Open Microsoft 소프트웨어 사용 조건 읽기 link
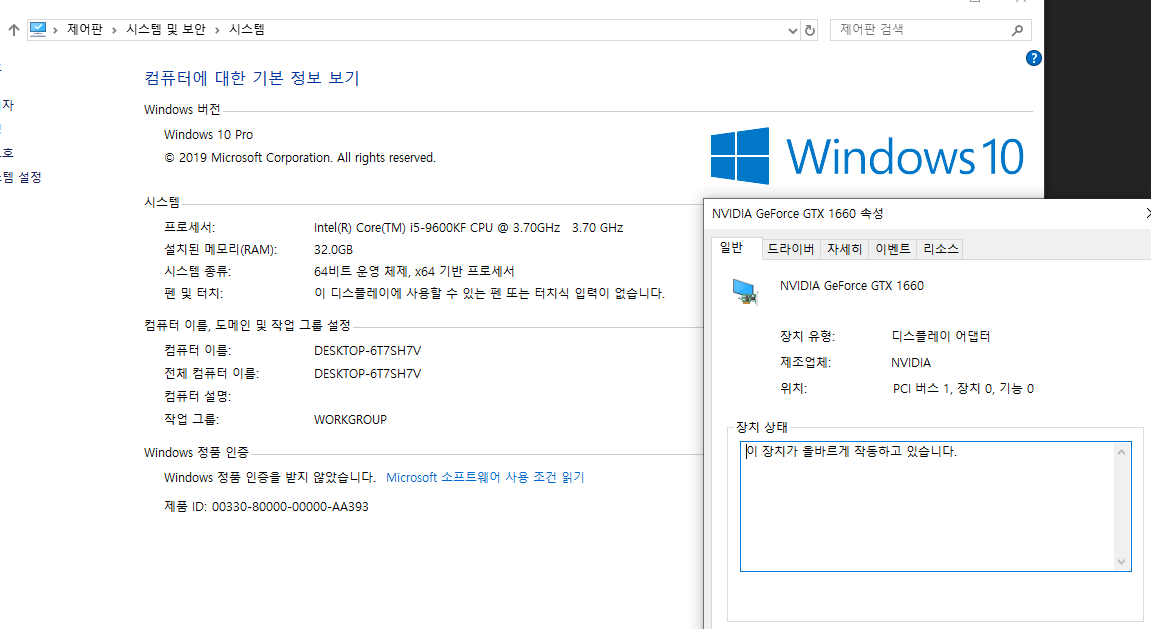 (485, 478)
